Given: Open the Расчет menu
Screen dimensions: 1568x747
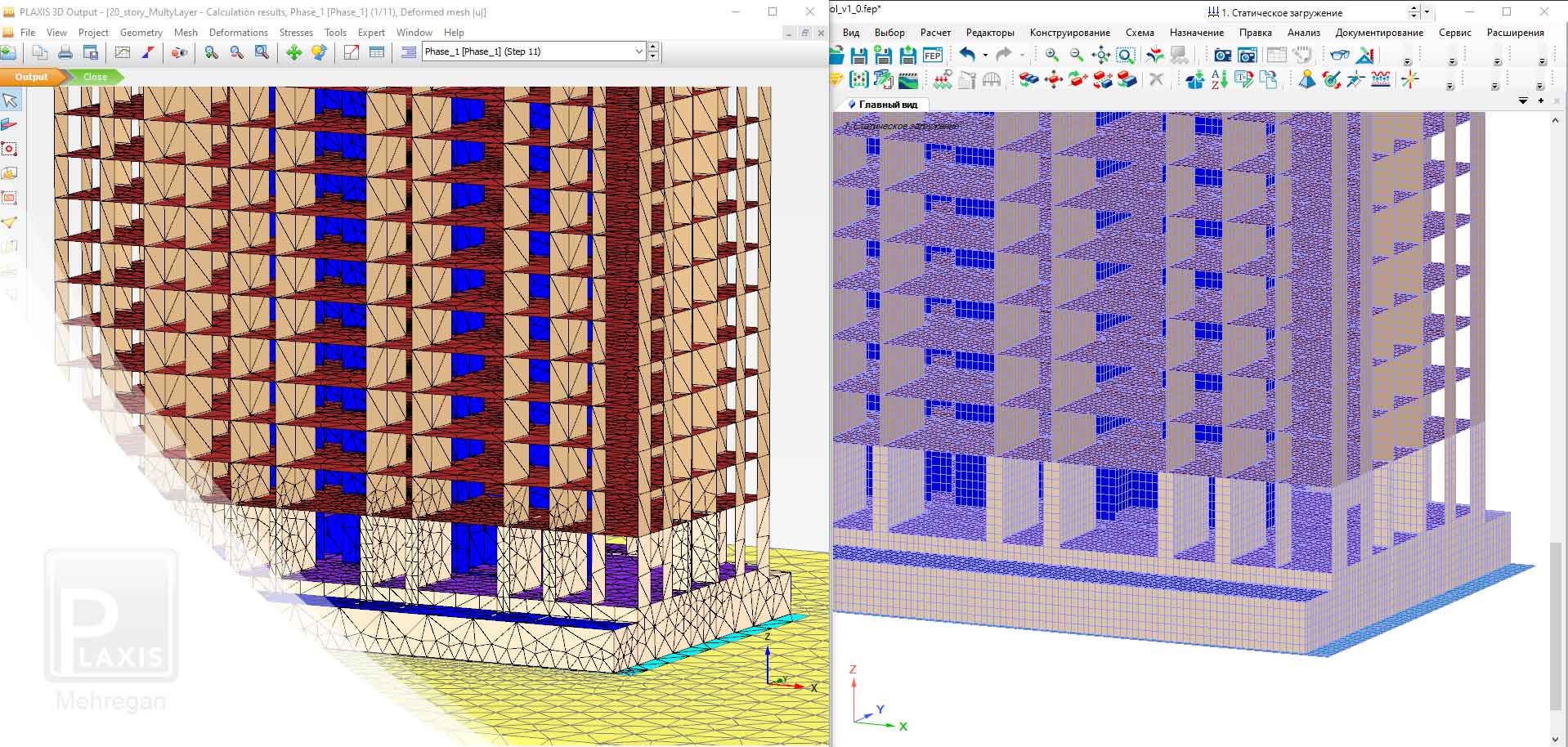Looking at the screenshot, I should click(935, 33).
